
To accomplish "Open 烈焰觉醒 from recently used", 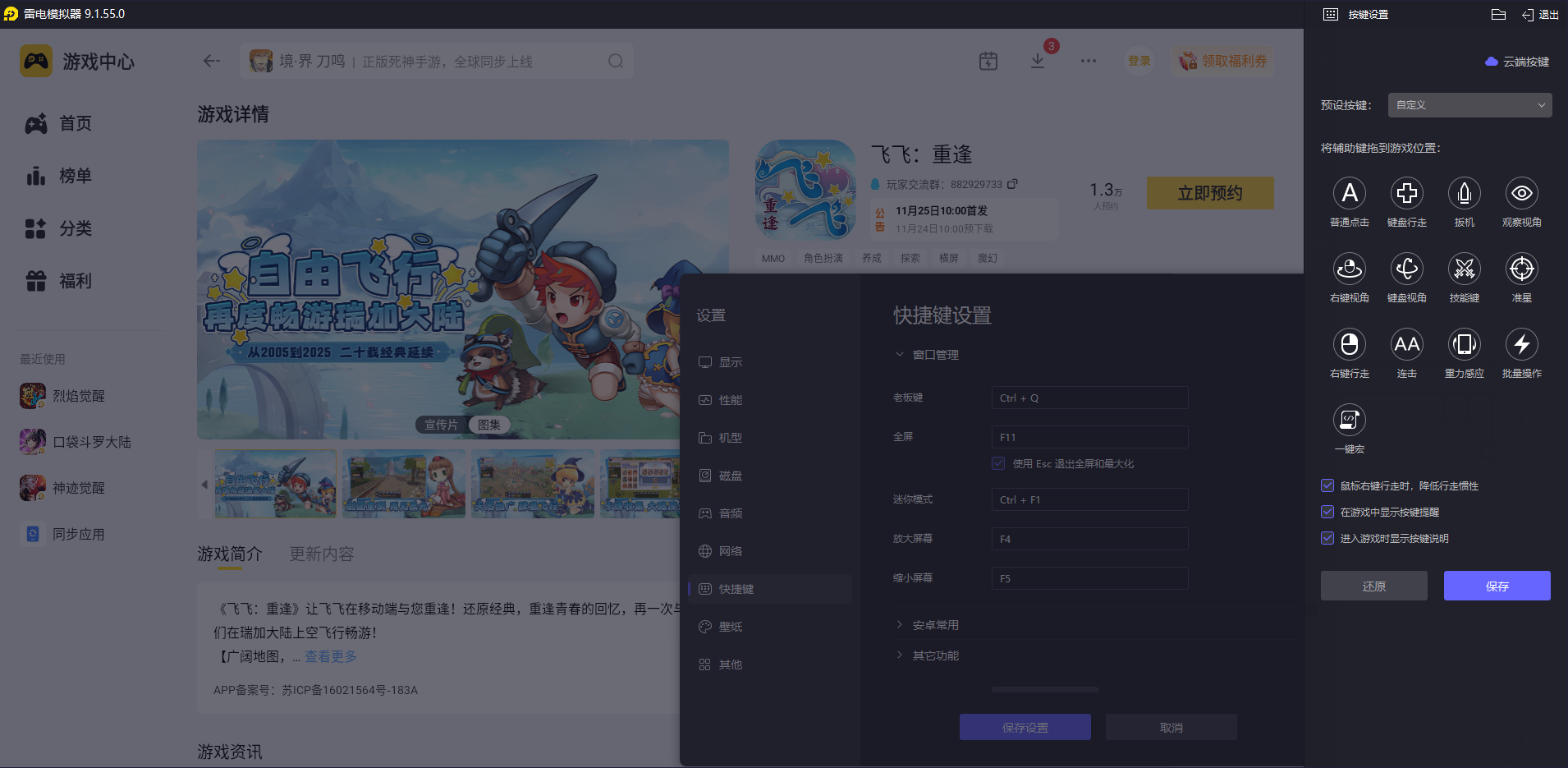I will click(63, 396).
